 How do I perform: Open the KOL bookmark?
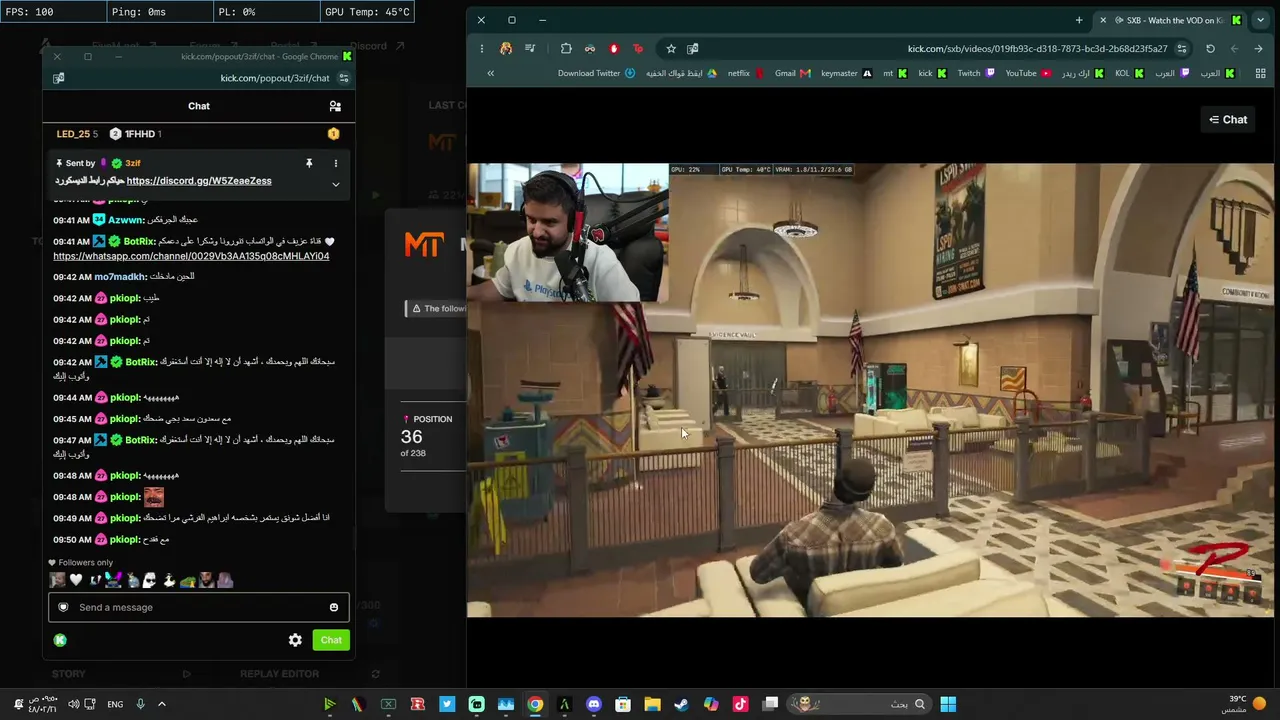pyautogui.click(x=1129, y=73)
